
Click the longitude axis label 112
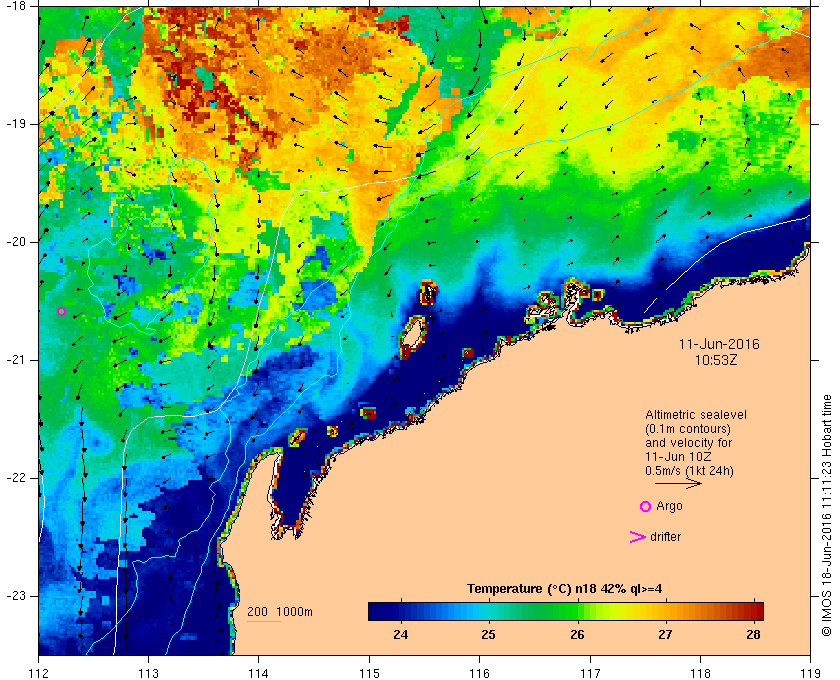tap(39, 674)
